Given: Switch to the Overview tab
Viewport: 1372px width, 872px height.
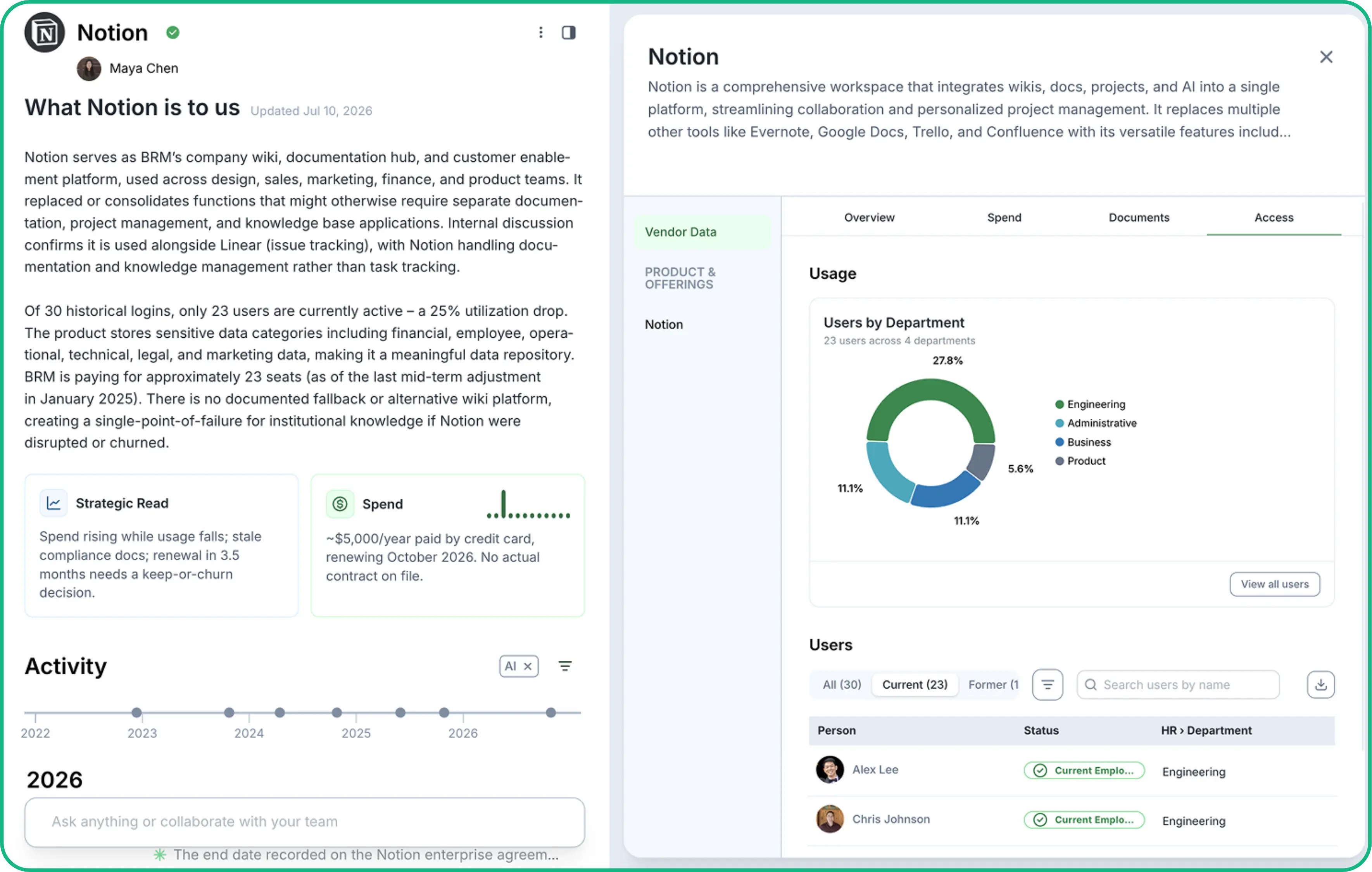Looking at the screenshot, I should 870,217.
